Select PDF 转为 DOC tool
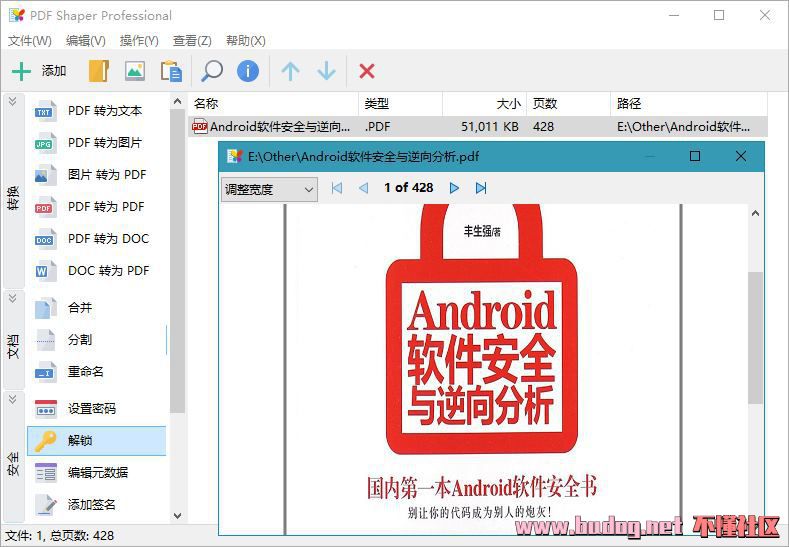This screenshot has width=789, height=547. tap(97, 239)
